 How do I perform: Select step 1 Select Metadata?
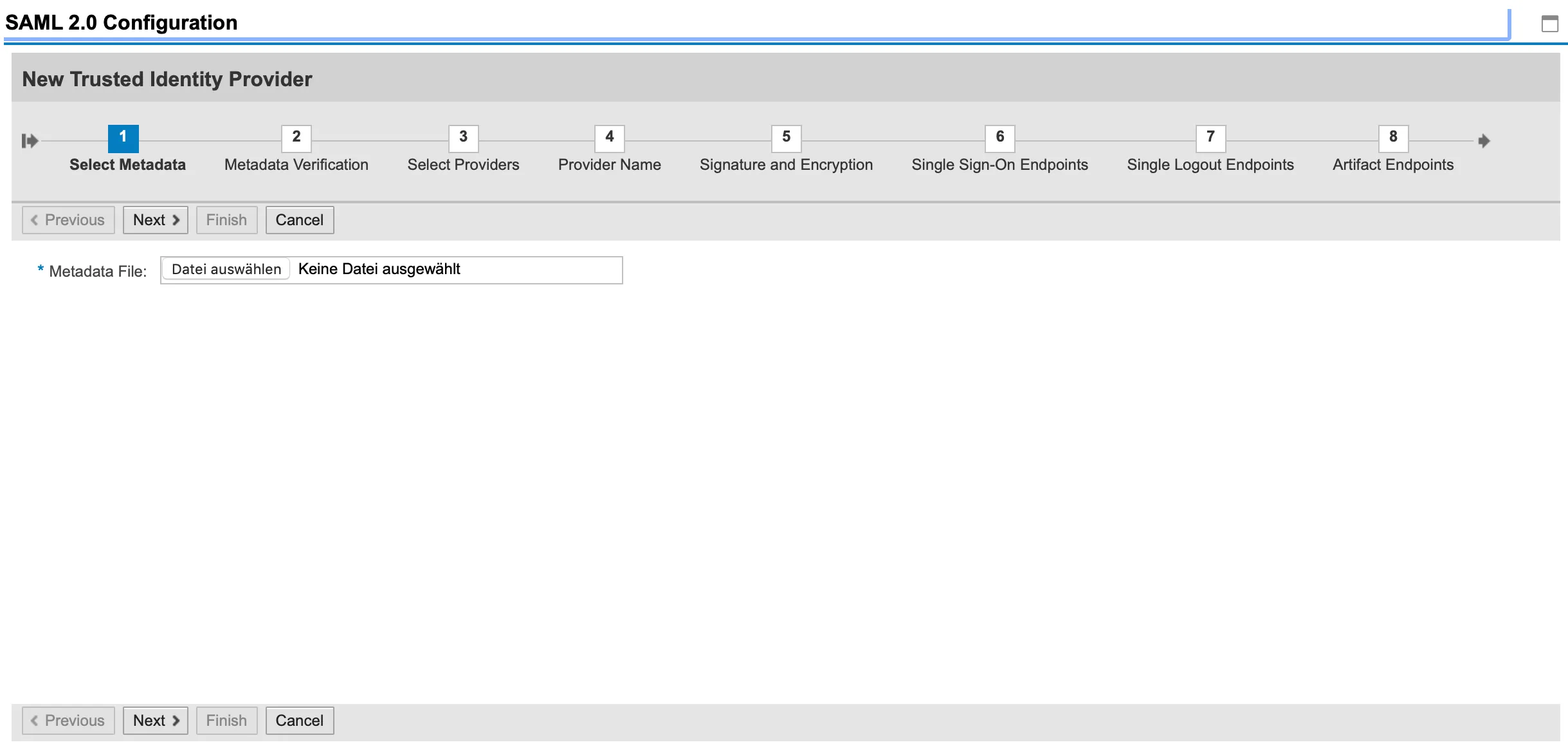(123, 138)
